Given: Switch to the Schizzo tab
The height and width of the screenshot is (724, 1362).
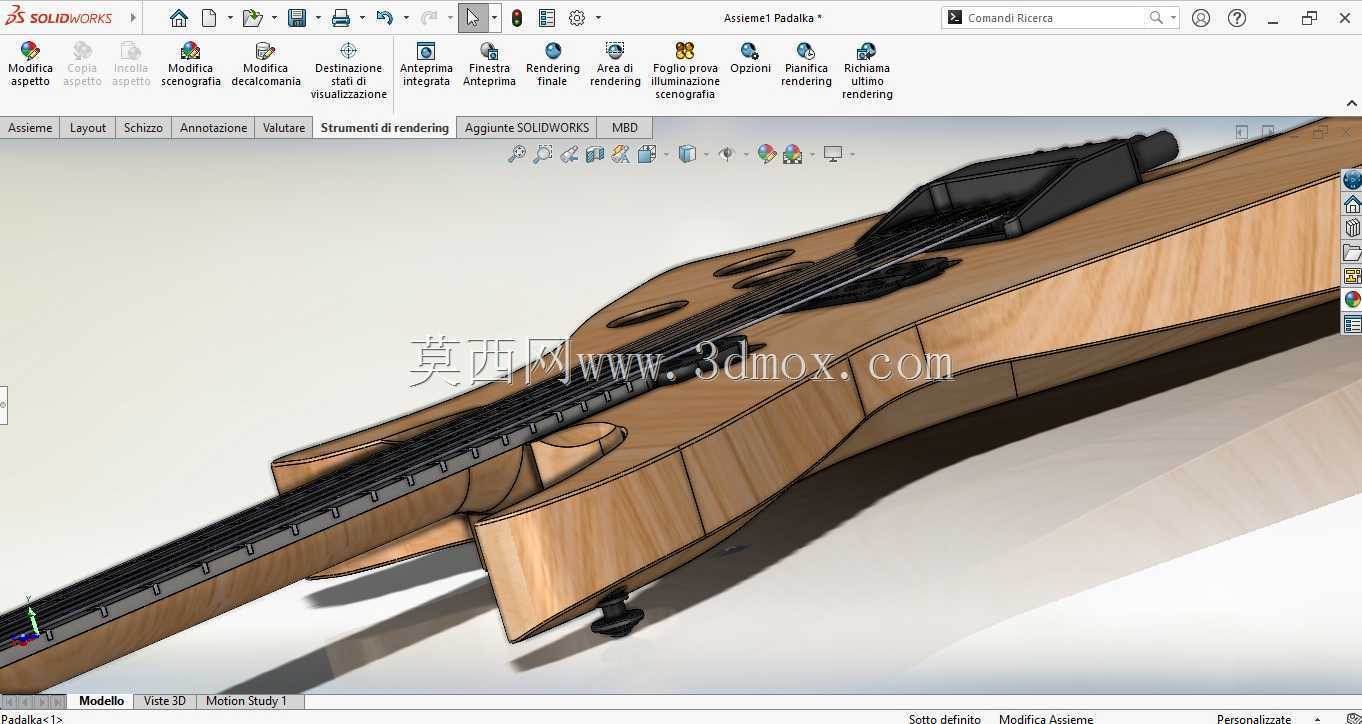Looking at the screenshot, I should tap(143, 127).
